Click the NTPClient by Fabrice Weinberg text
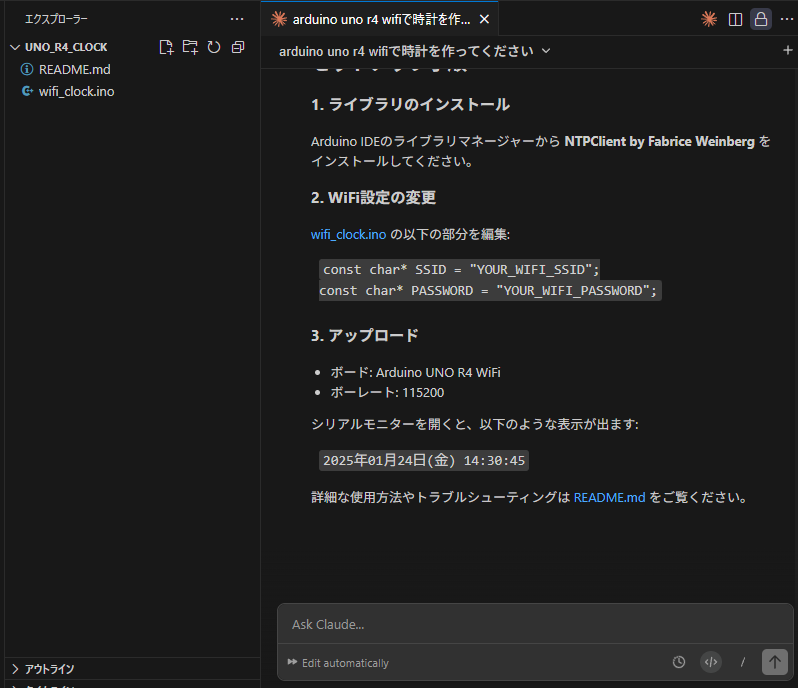798x688 pixels. 659,141
